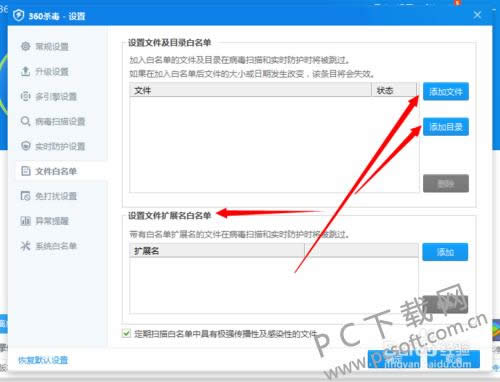Click the 添加目录 button
The height and width of the screenshot is (382, 500).
point(446,127)
